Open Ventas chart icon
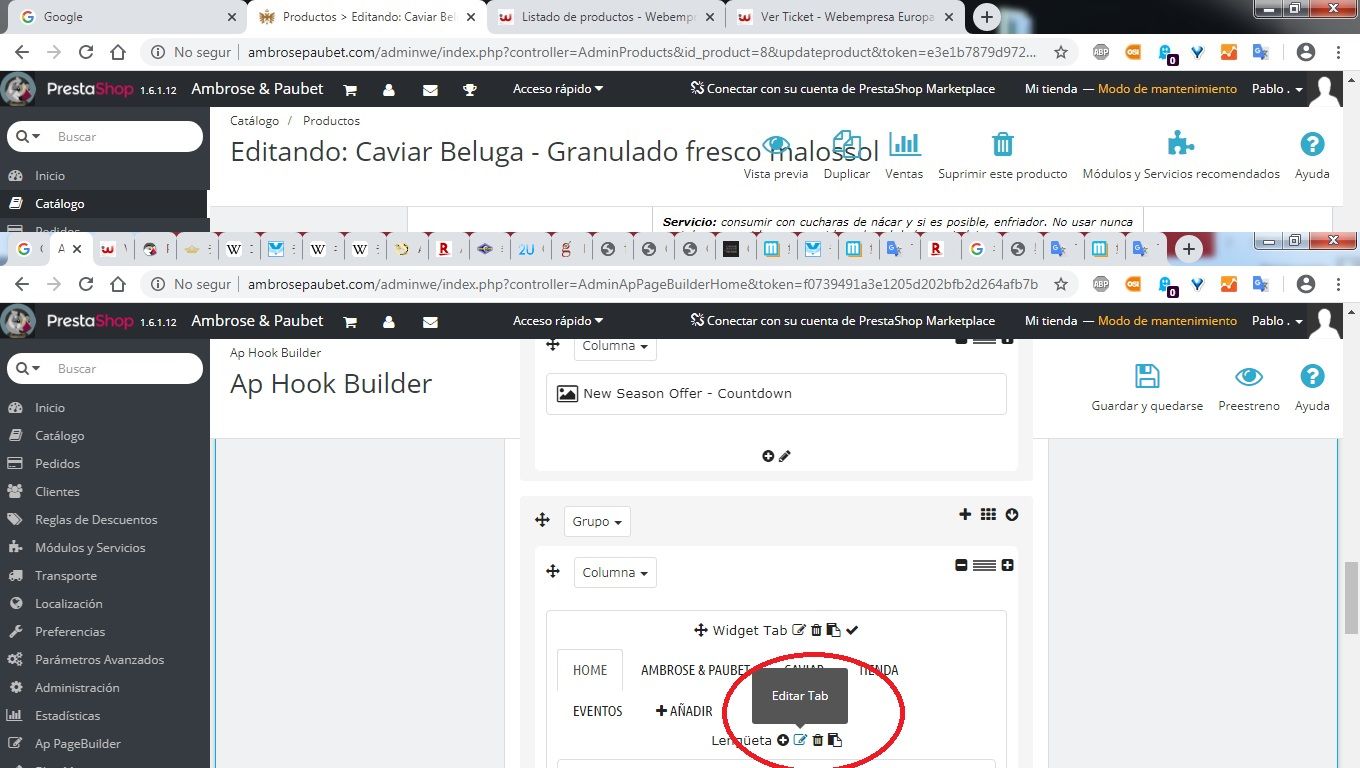This screenshot has width=1360, height=768. pos(904,145)
